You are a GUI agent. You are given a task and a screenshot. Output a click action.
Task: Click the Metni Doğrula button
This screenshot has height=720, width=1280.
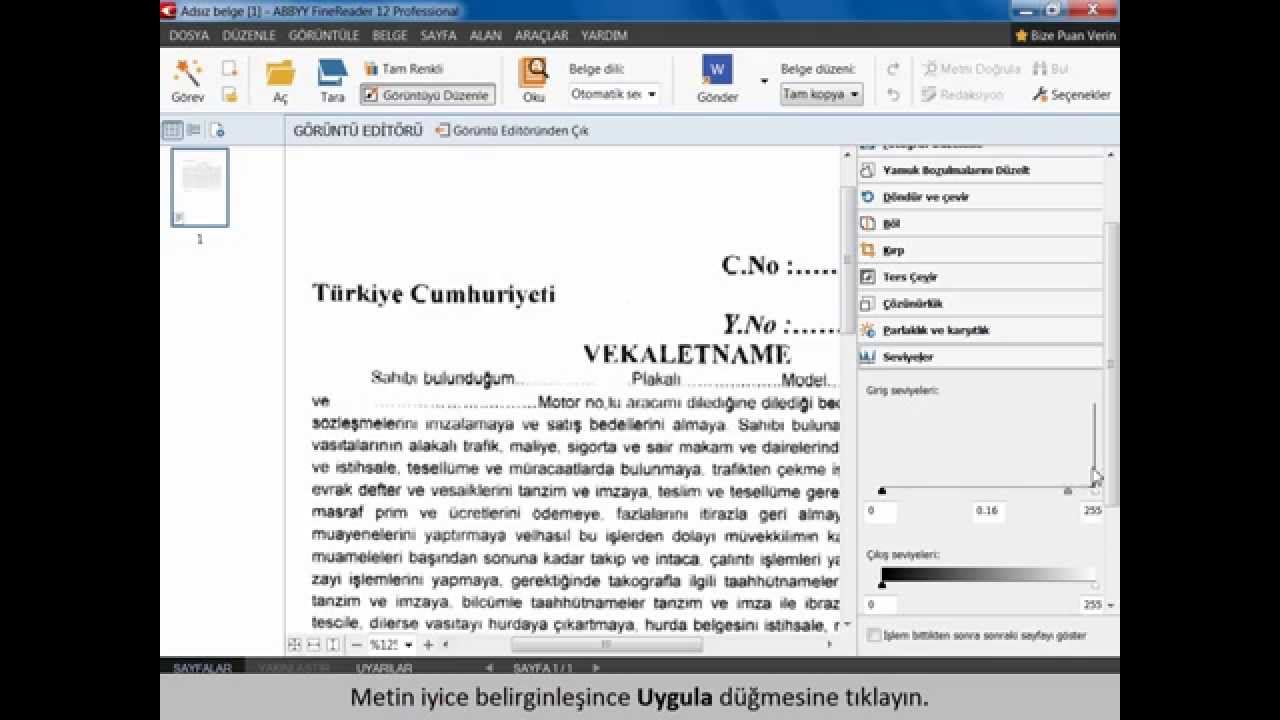(x=971, y=69)
